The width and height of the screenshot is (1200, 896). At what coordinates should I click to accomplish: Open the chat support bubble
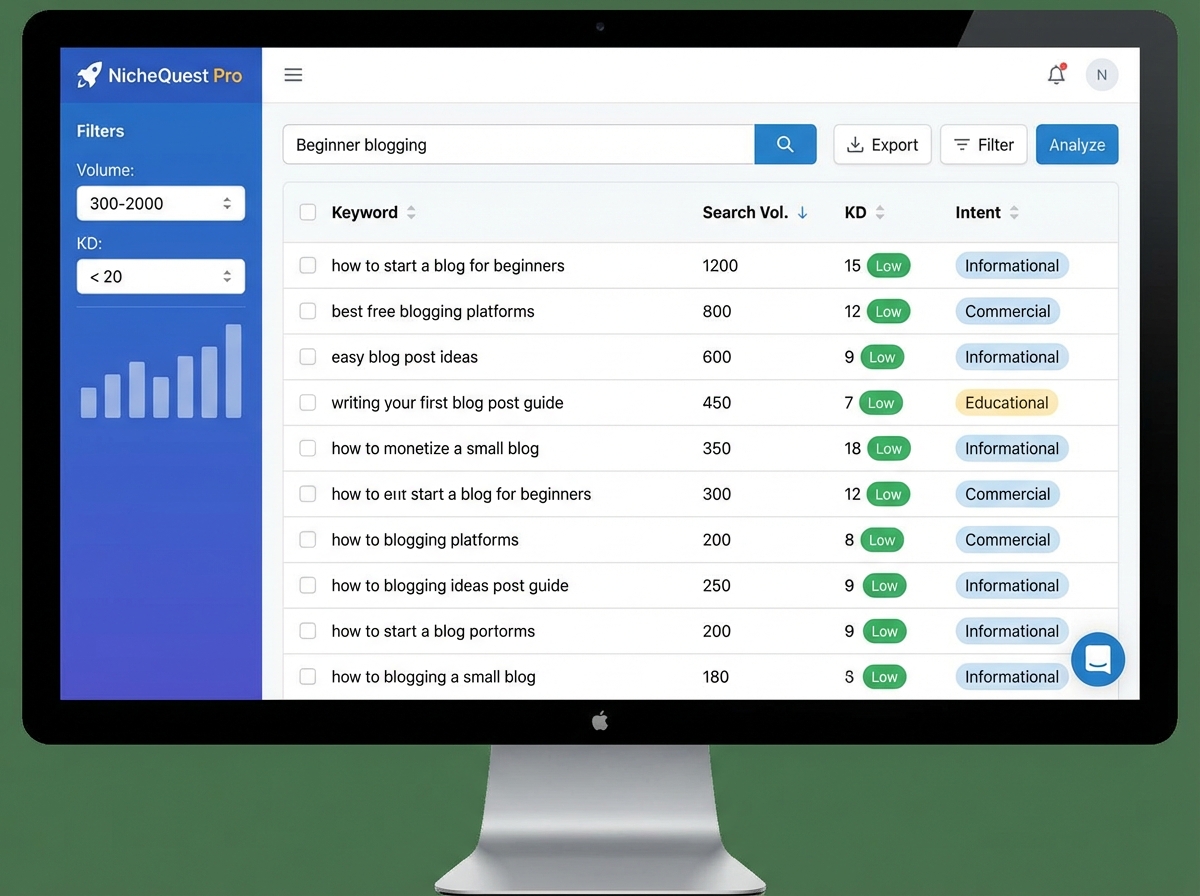1098,660
